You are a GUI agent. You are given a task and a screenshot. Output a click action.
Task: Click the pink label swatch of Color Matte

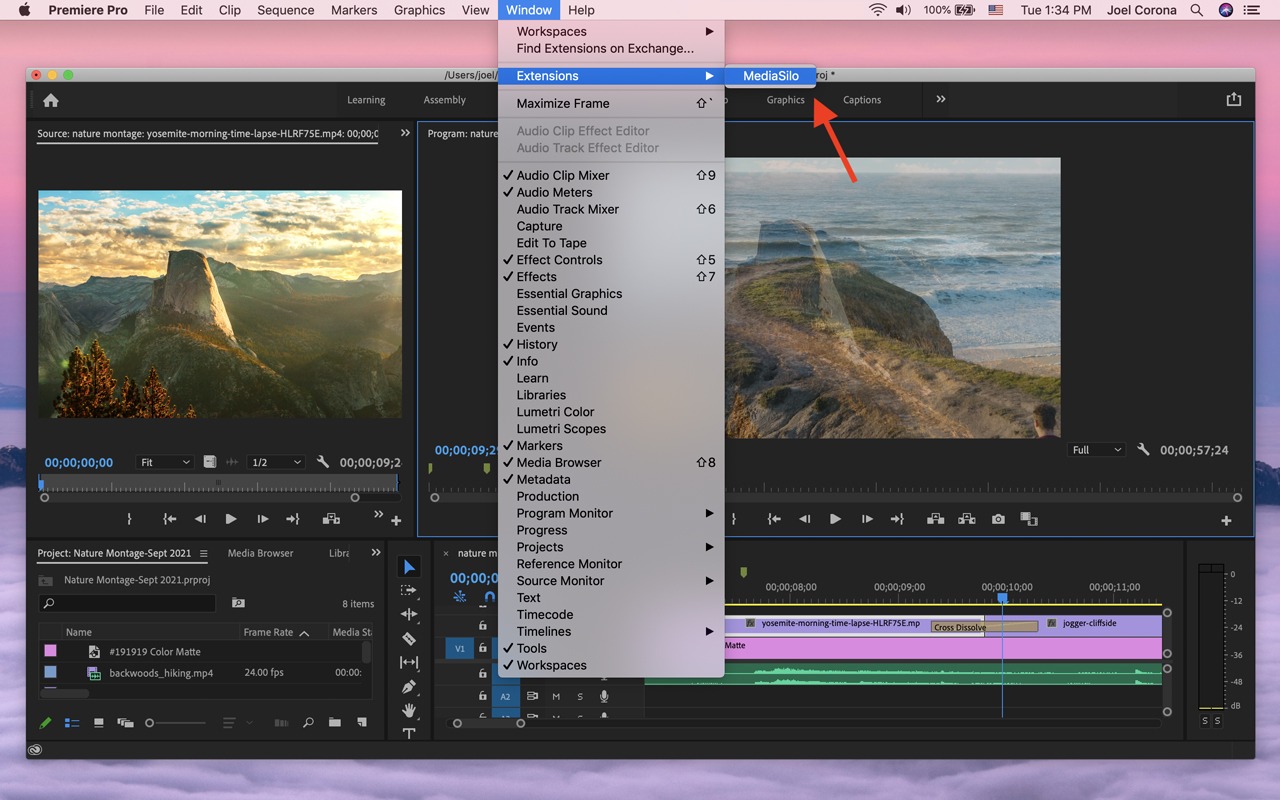(x=50, y=651)
